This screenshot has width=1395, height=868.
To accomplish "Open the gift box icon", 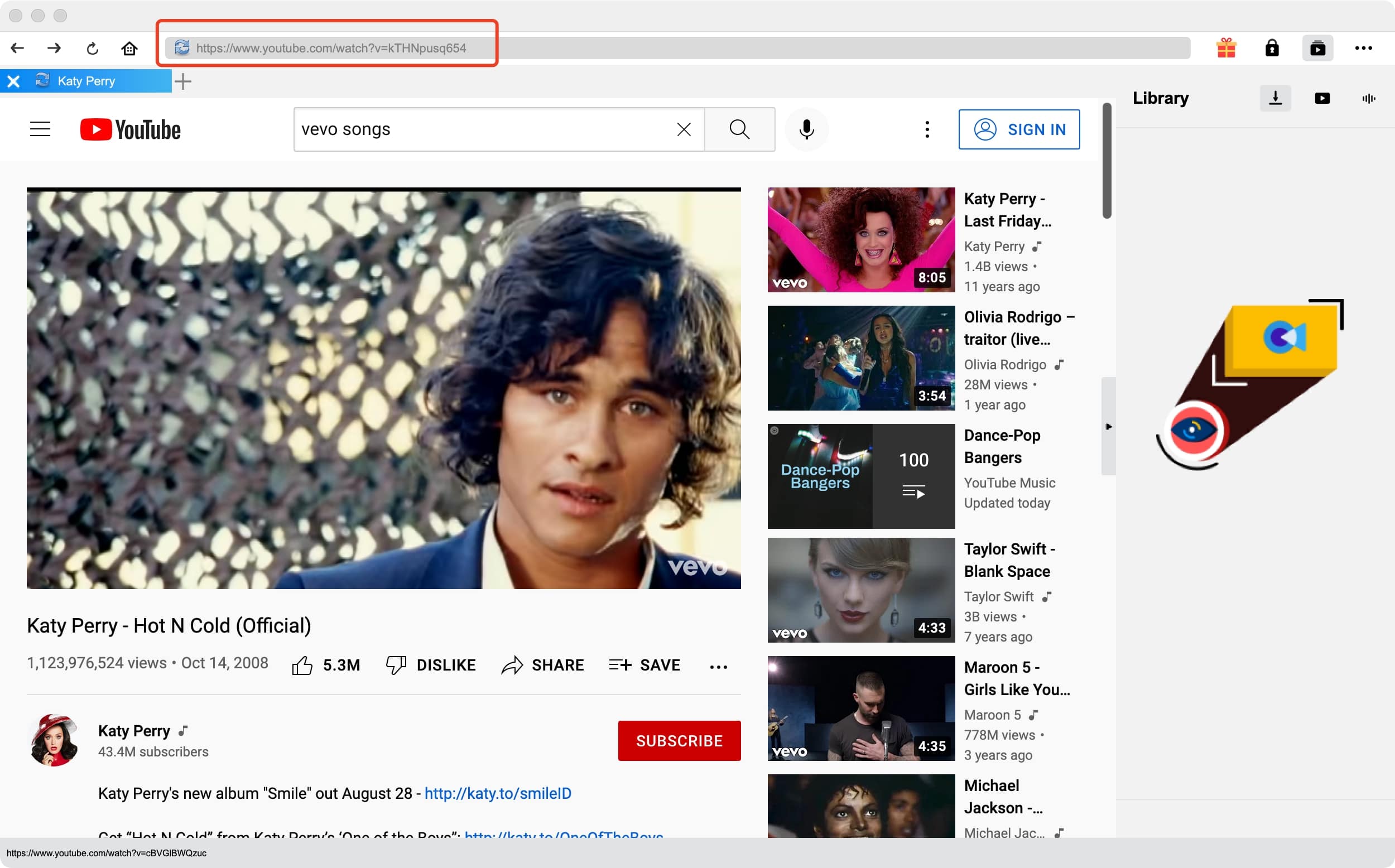I will pyautogui.click(x=1226, y=48).
